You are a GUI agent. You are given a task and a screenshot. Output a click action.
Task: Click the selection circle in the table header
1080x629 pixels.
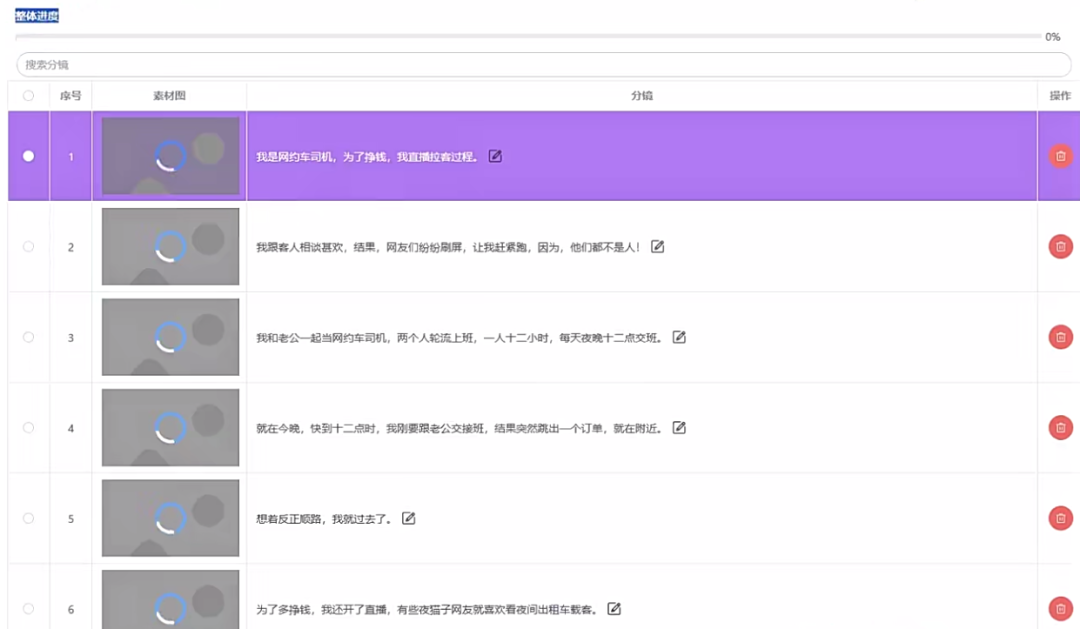point(29,95)
